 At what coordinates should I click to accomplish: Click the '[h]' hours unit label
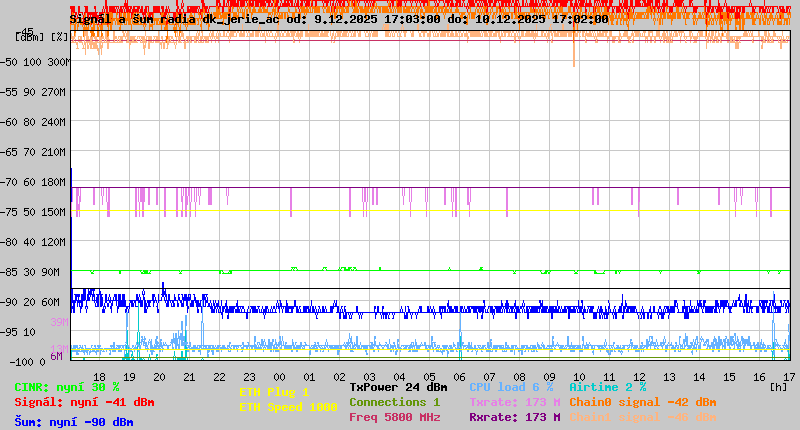click(778, 387)
